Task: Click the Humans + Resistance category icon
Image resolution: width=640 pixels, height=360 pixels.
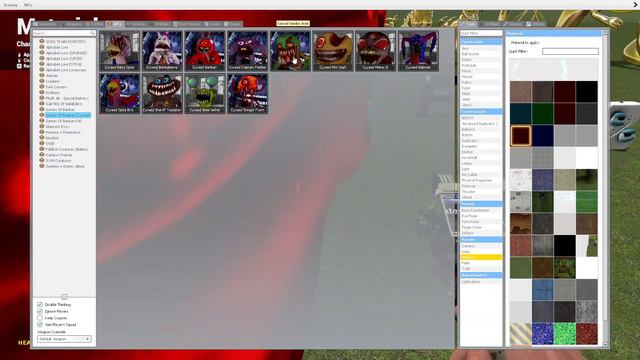Action: 42,132
